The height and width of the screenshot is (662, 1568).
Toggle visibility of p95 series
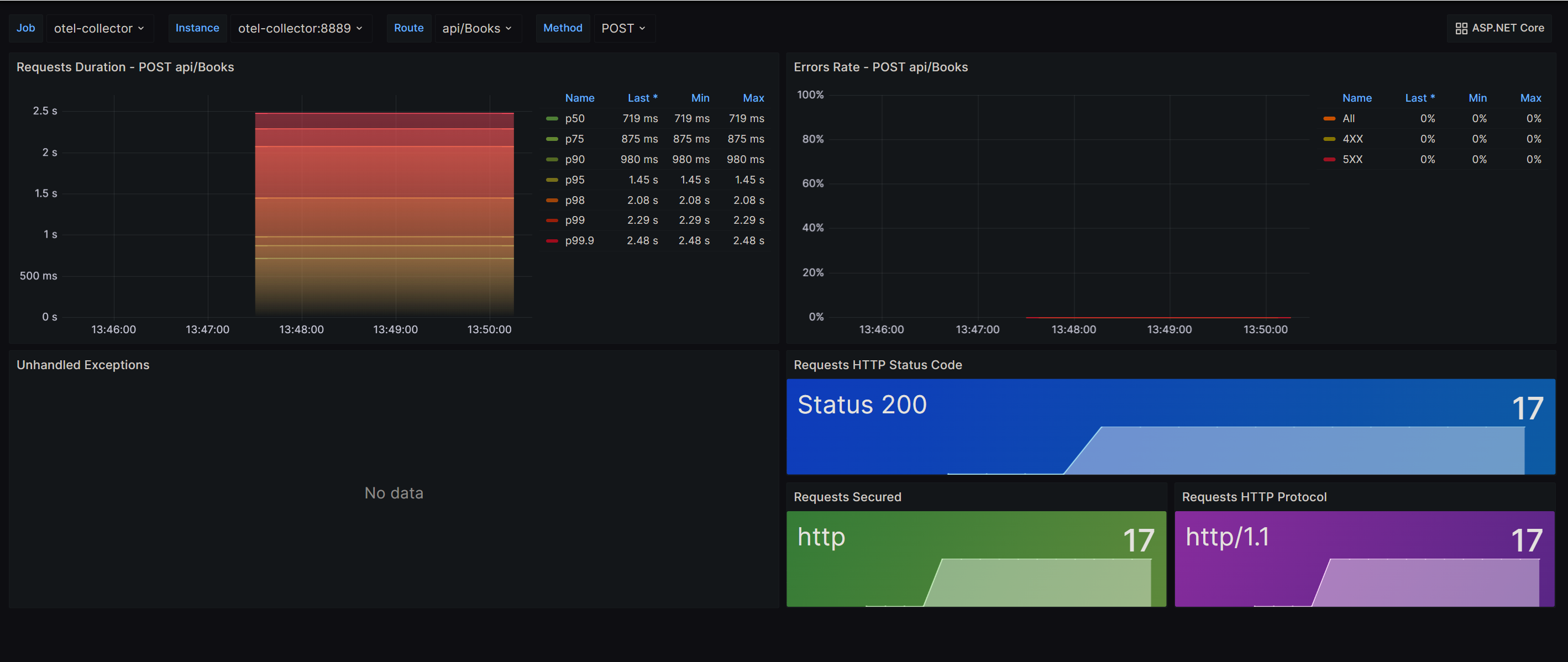pos(575,180)
